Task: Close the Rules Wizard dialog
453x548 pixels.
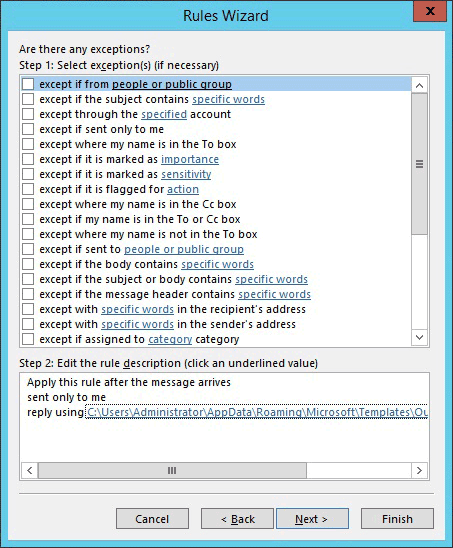Action: coord(430,12)
